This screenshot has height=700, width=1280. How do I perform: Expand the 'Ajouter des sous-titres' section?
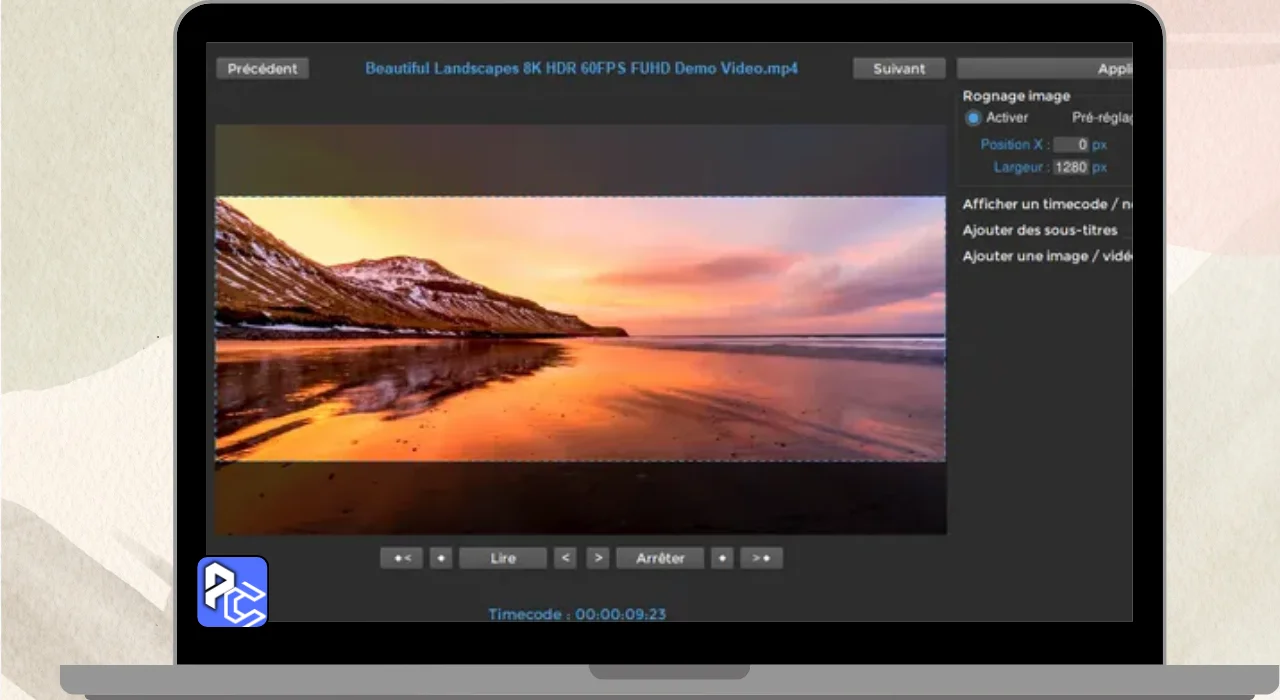[1040, 230]
